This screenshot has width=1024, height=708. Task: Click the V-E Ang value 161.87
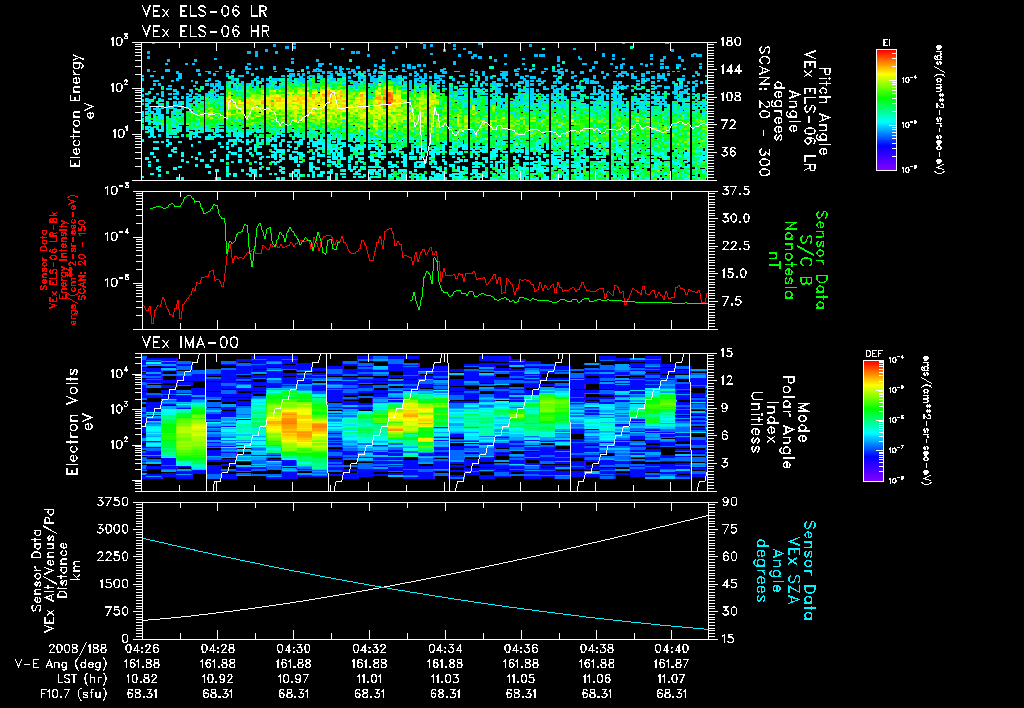pos(671,664)
